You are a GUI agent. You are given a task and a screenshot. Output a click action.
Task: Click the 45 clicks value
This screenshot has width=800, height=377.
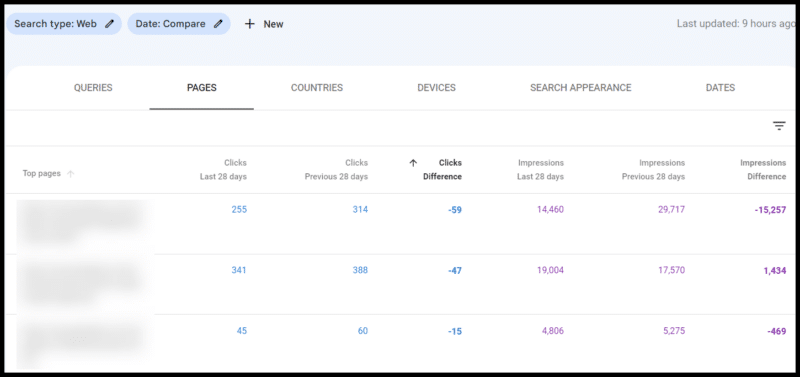(x=242, y=331)
